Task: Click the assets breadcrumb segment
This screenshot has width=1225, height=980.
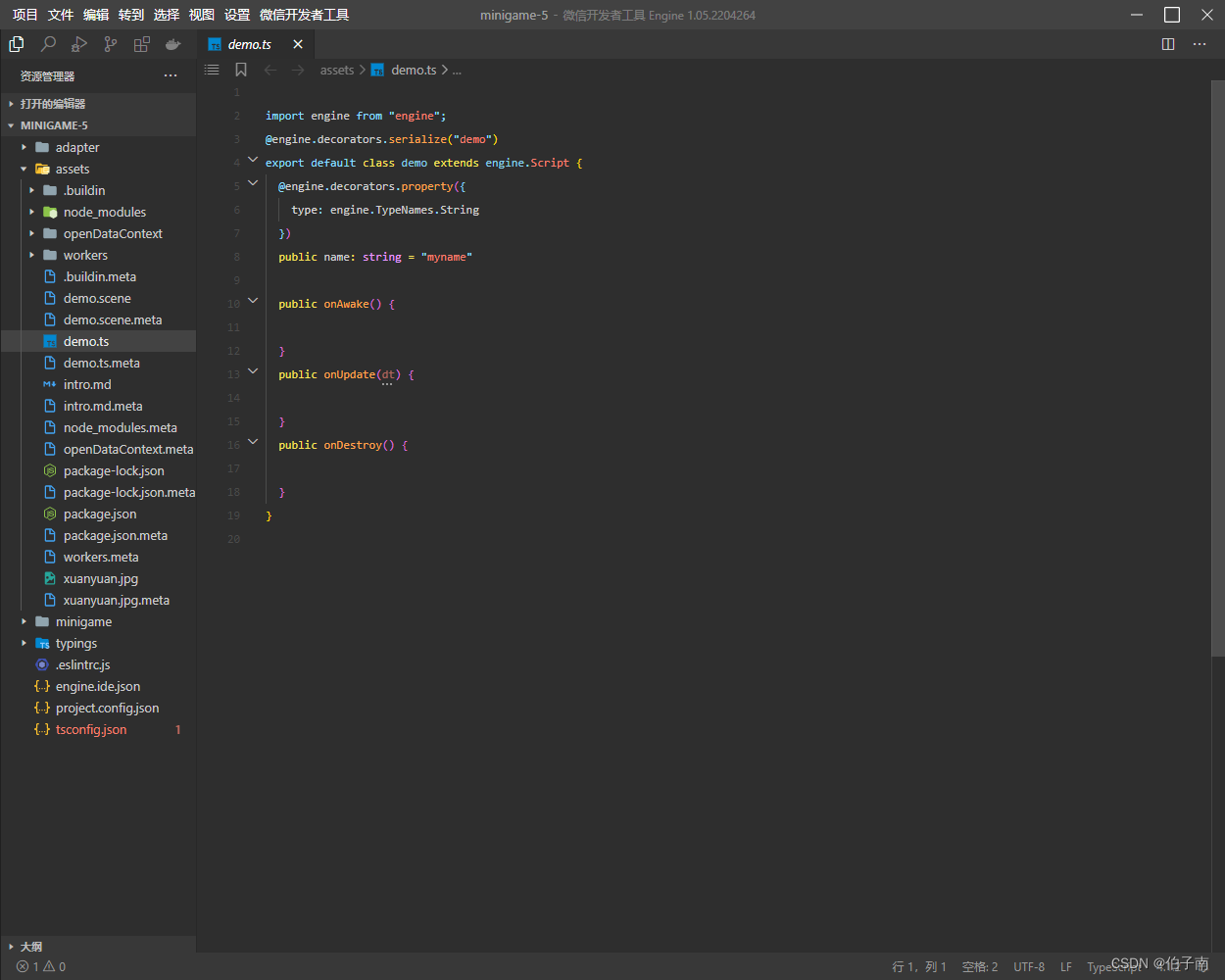Action: coord(337,70)
